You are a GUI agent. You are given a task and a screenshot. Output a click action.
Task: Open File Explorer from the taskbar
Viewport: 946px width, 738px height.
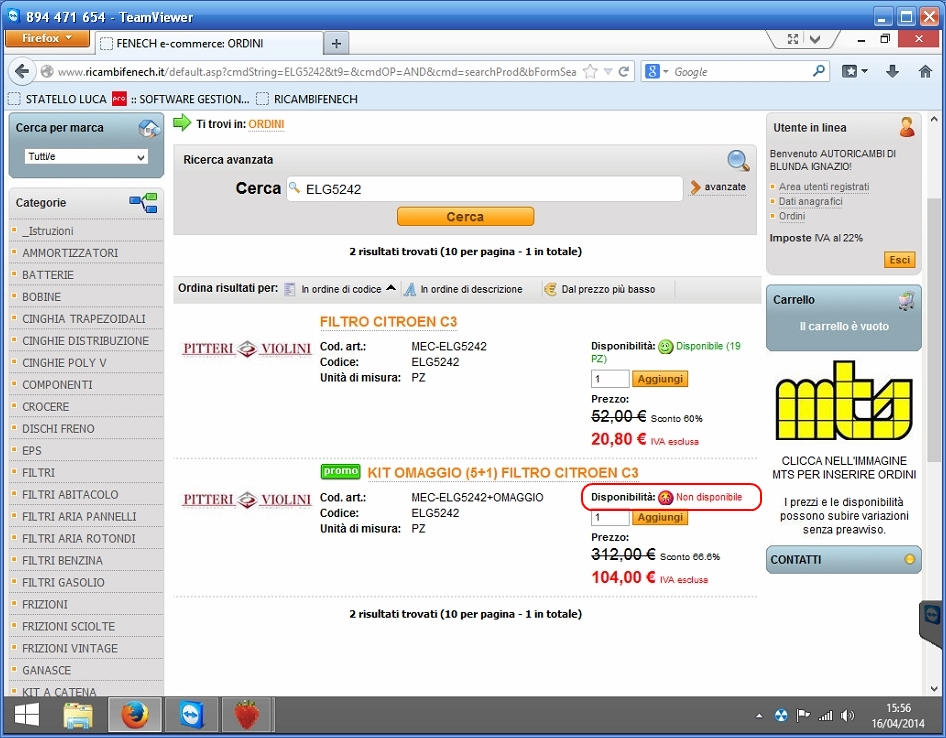[78, 716]
